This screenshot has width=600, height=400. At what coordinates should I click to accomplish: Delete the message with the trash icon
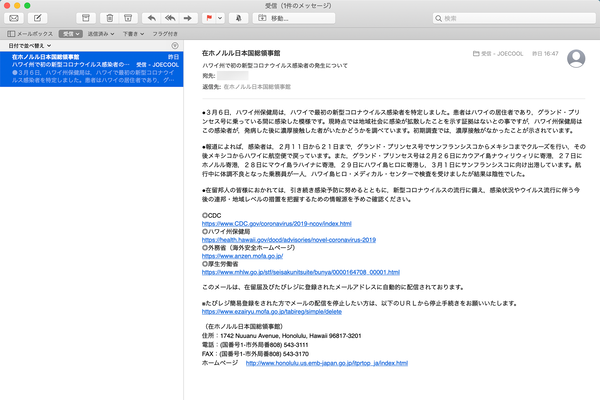109,18
